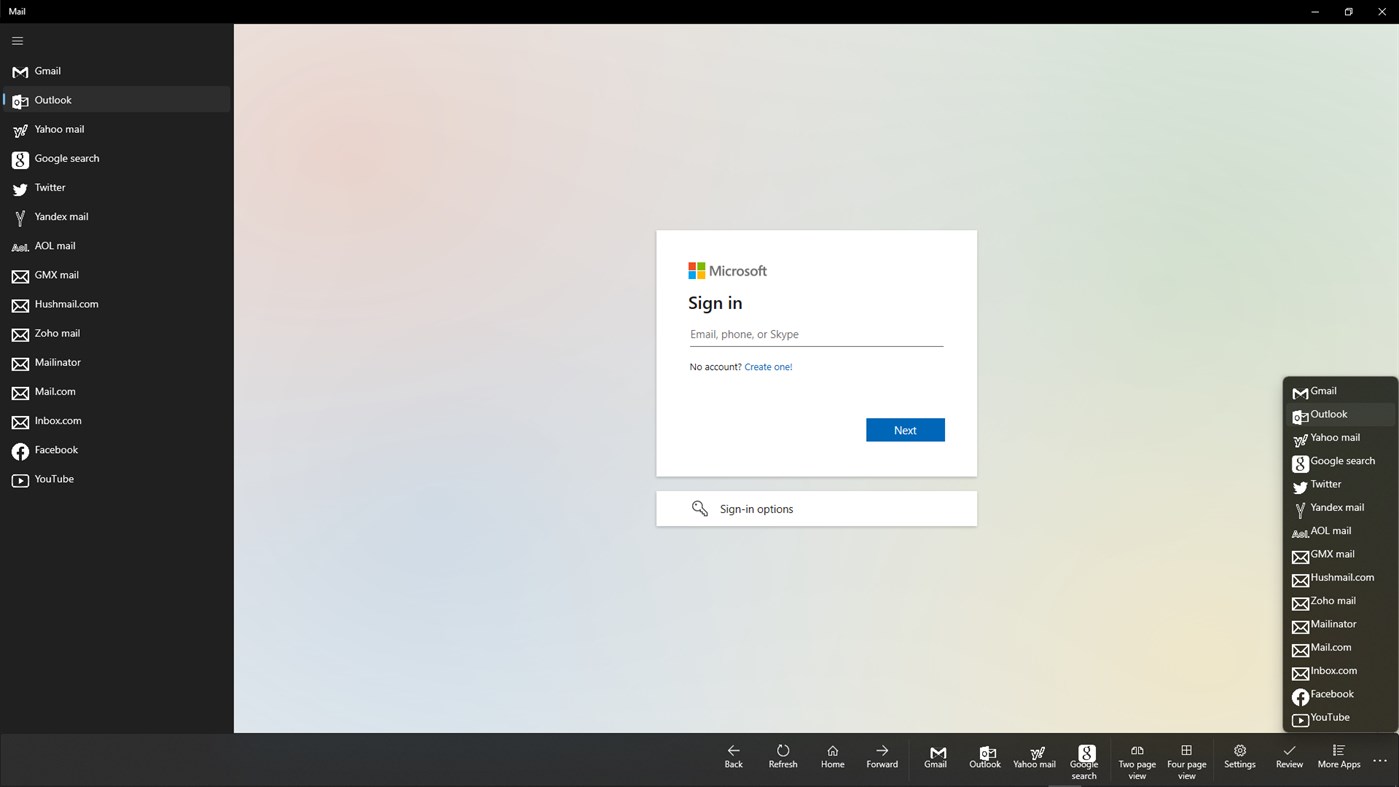Select Twitter in the sidebar
The height and width of the screenshot is (787, 1399).
pyautogui.click(x=49, y=187)
